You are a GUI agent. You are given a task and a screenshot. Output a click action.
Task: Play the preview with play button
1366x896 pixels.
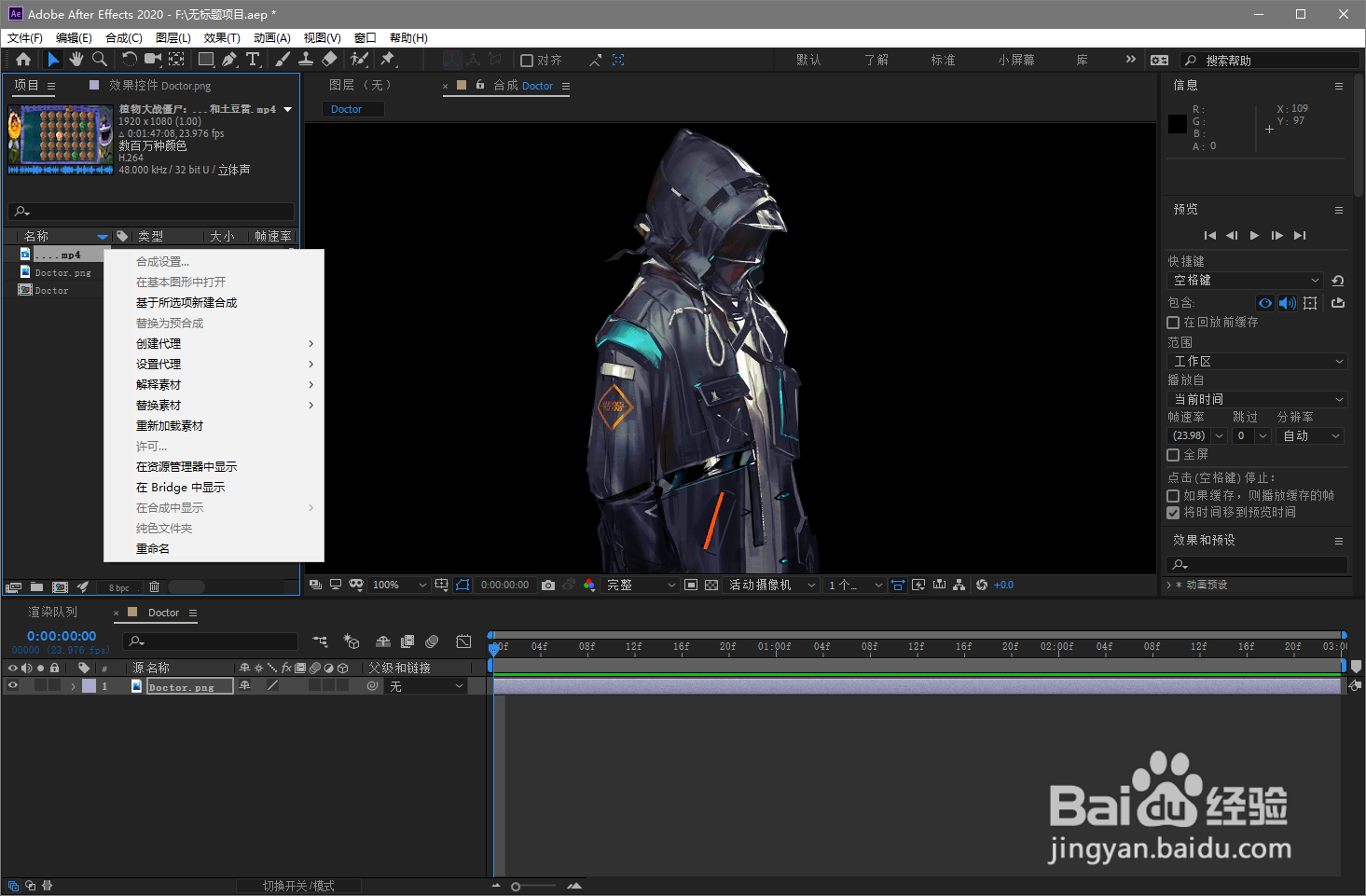pos(1254,236)
